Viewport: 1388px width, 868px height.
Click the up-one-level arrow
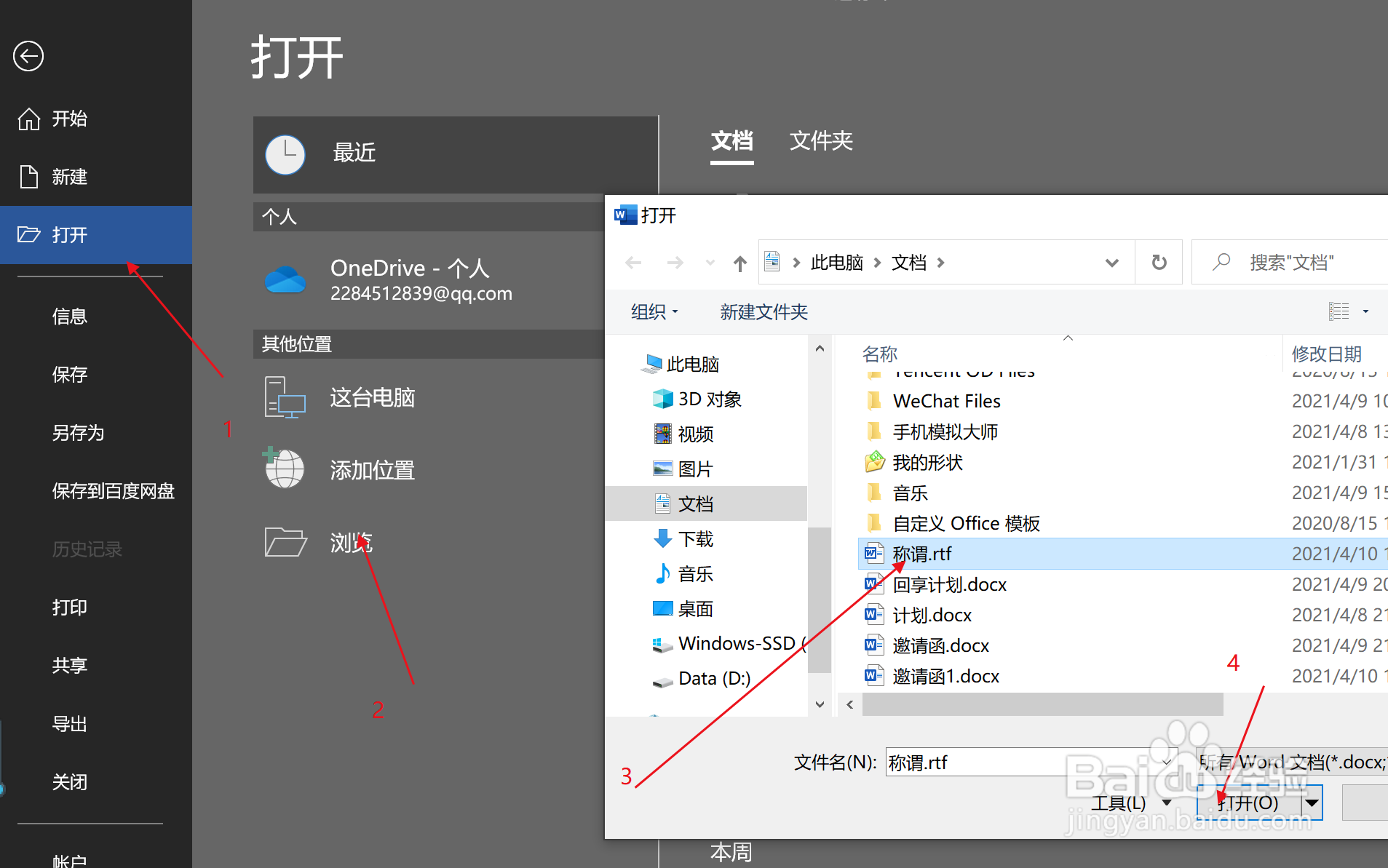tap(740, 263)
